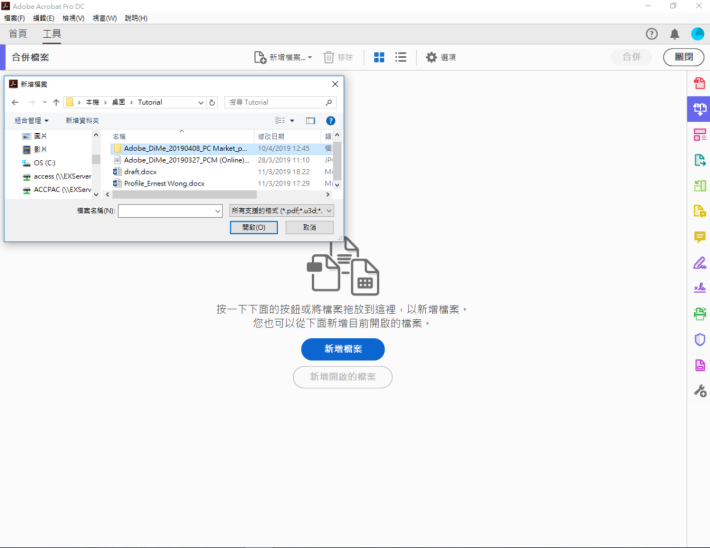The height and width of the screenshot is (548, 710).
Task: Go up one folder level in dialog
Action: tap(56, 102)
